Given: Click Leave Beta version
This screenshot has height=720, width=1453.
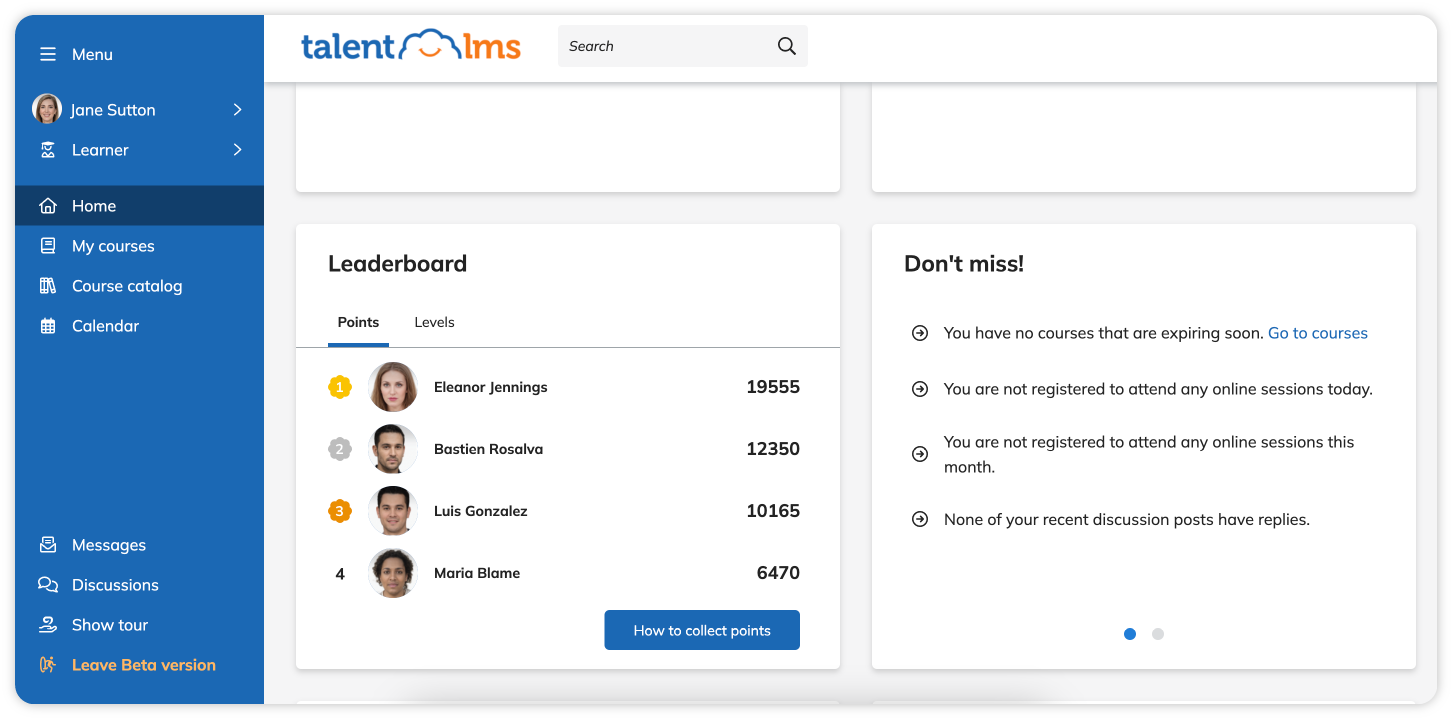Looking at the screenshot, I should (x=143, y=664).
